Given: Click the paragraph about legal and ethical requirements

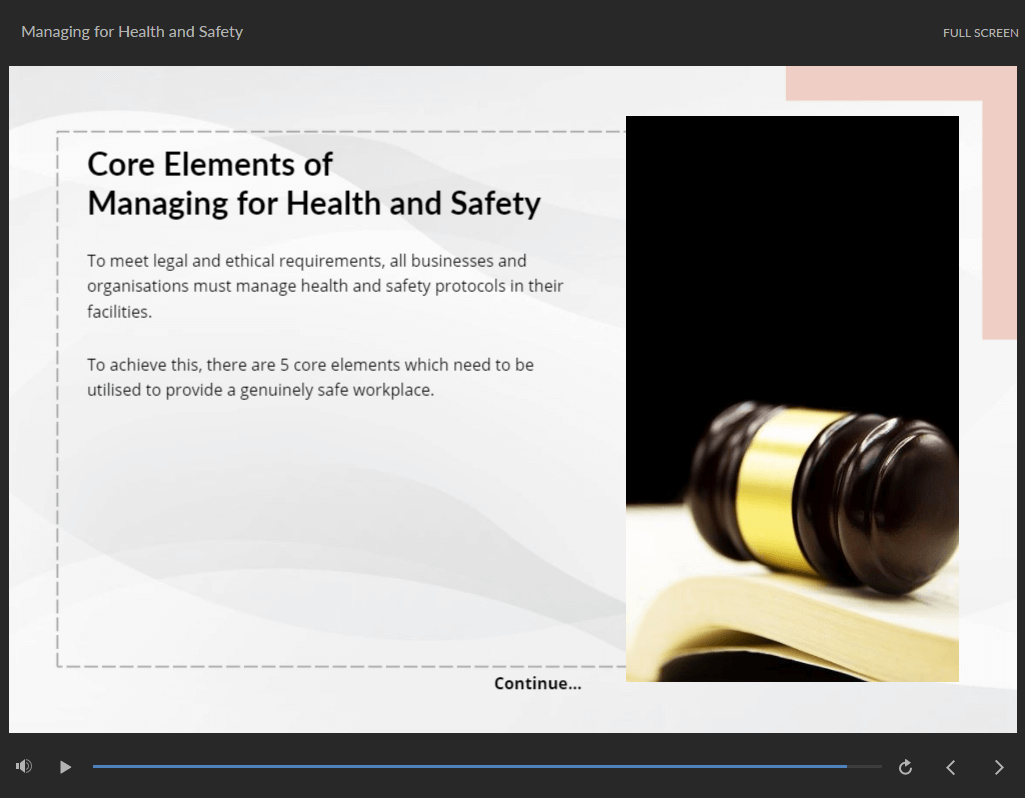Looking at the screenshot, I should (x=325, y=286).
